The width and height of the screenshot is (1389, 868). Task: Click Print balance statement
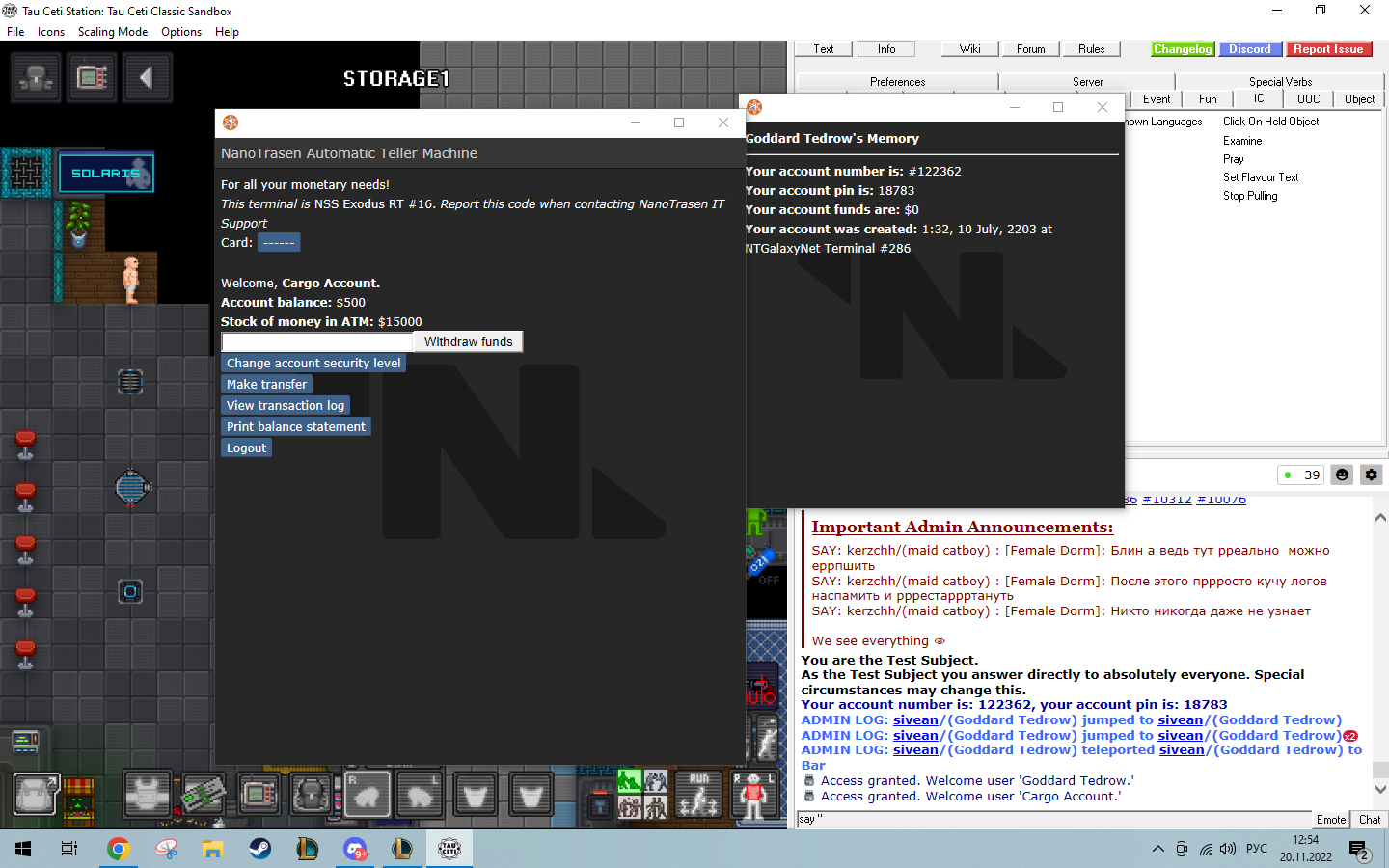(x=296, y=426)
